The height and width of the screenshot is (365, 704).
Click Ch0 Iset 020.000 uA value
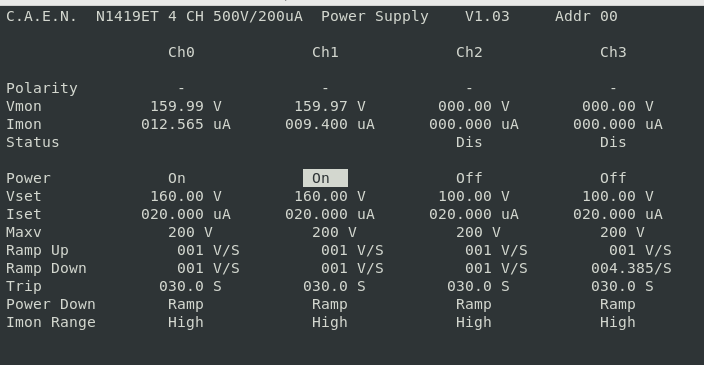coord(186,214)
